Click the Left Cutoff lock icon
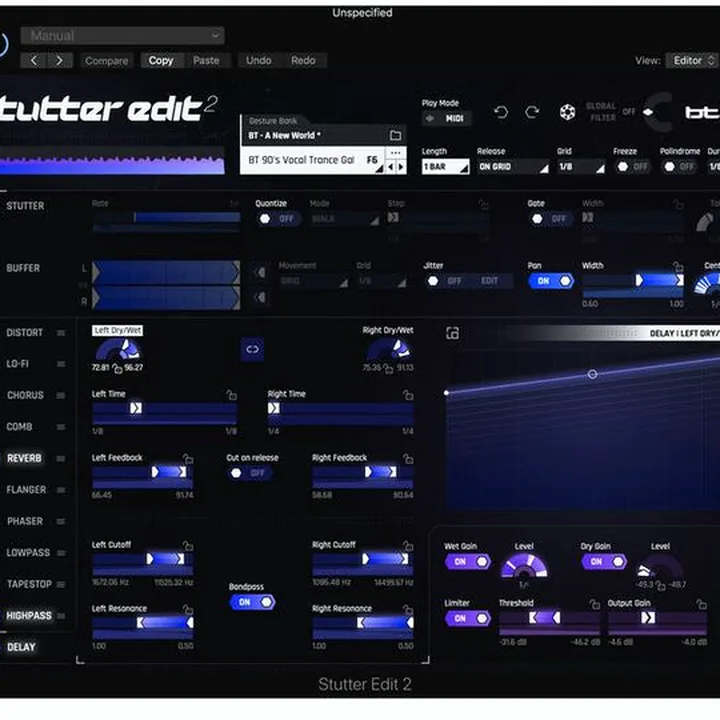The image size is (720, 720). [188, 545]
